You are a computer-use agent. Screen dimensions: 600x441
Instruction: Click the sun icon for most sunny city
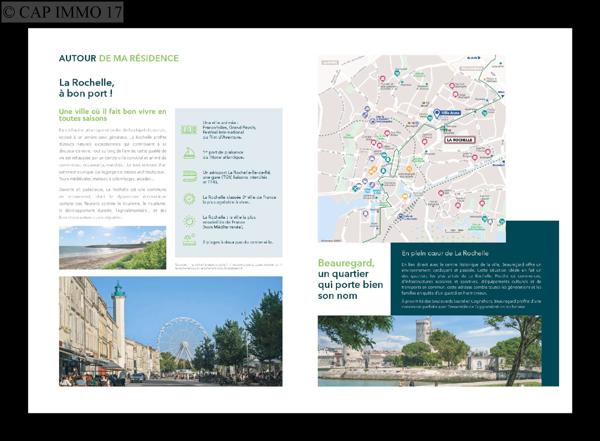(x=188, y=220)
